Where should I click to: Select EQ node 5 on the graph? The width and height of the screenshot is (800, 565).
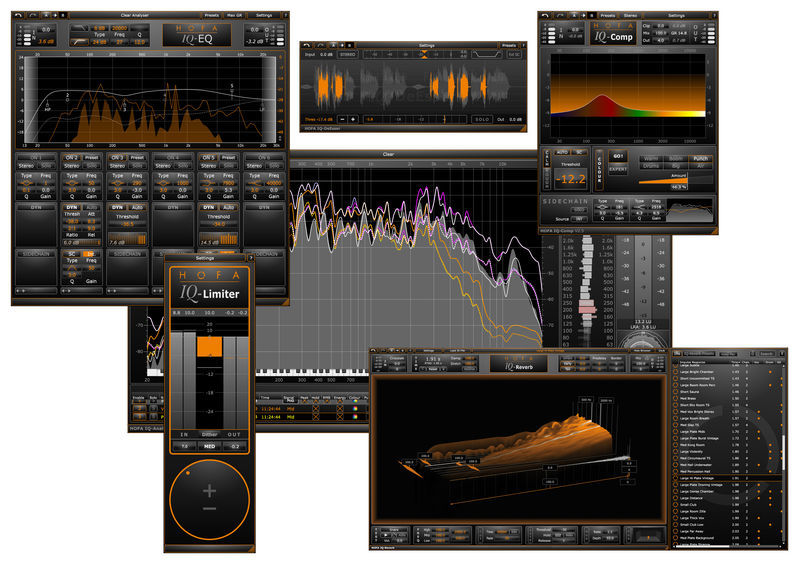[232, 87]
